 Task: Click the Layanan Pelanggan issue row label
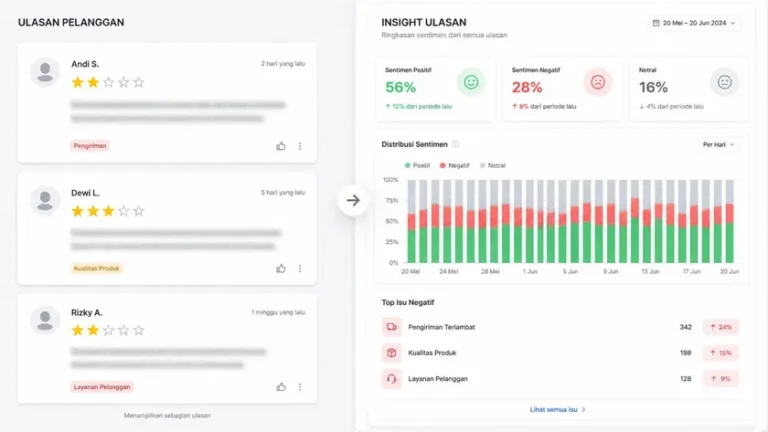(x=438, y=379)
